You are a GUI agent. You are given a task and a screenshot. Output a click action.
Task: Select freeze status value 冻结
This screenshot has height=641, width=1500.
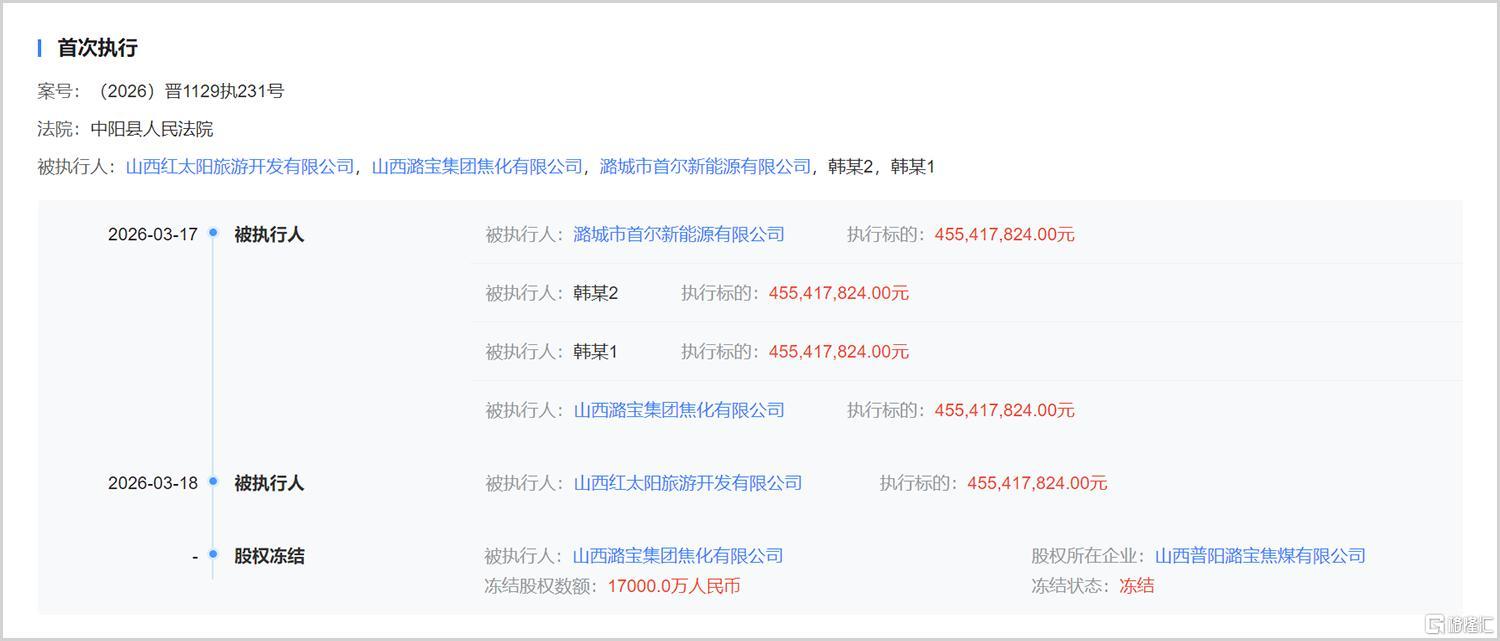point(1137,586)
